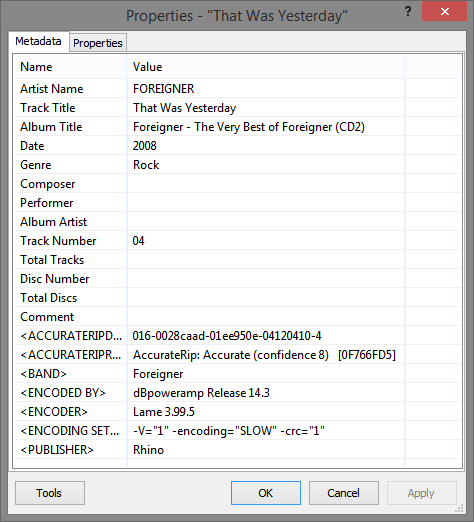Click the <ENCODER> row label
Screen dimensions: 474x522
coord(54,412)
